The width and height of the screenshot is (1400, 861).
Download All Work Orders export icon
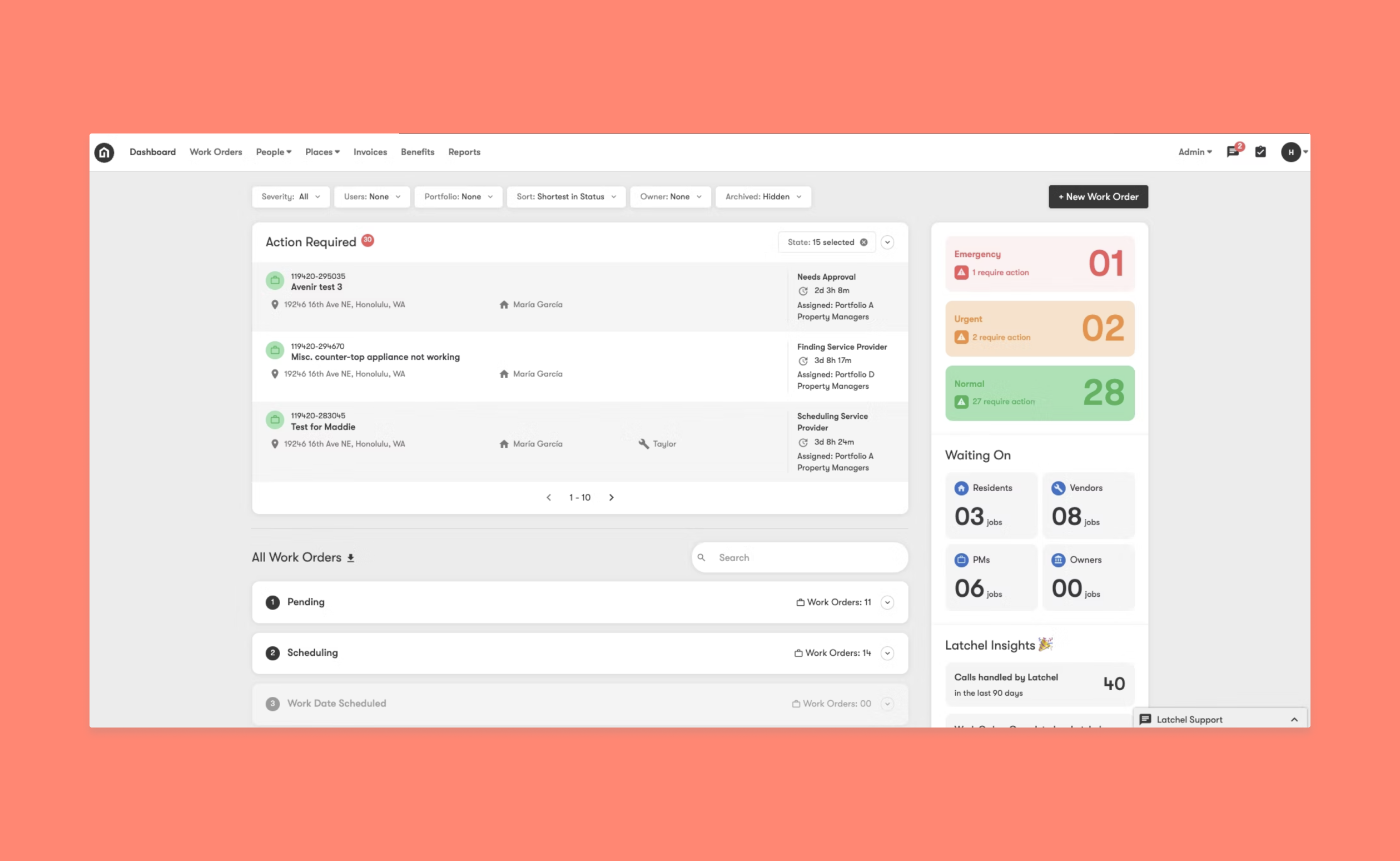pos(351,558)
